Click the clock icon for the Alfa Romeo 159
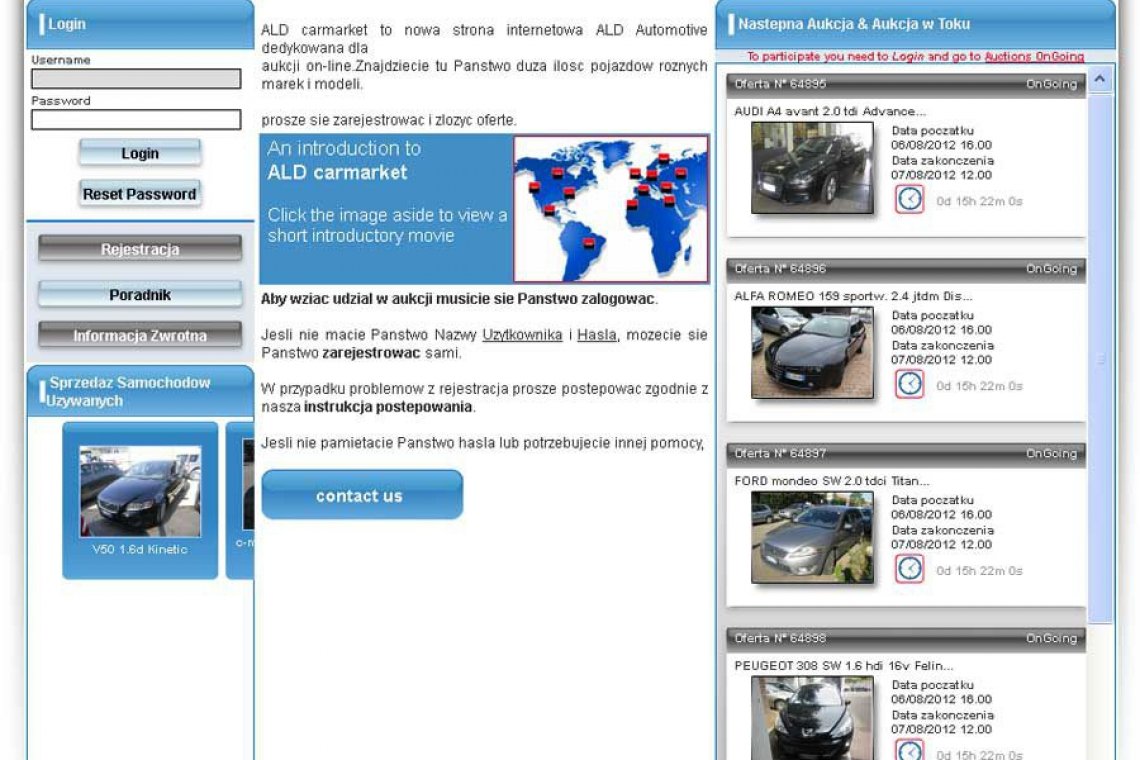Screen dimensions: 1140x760 (909, 383)
